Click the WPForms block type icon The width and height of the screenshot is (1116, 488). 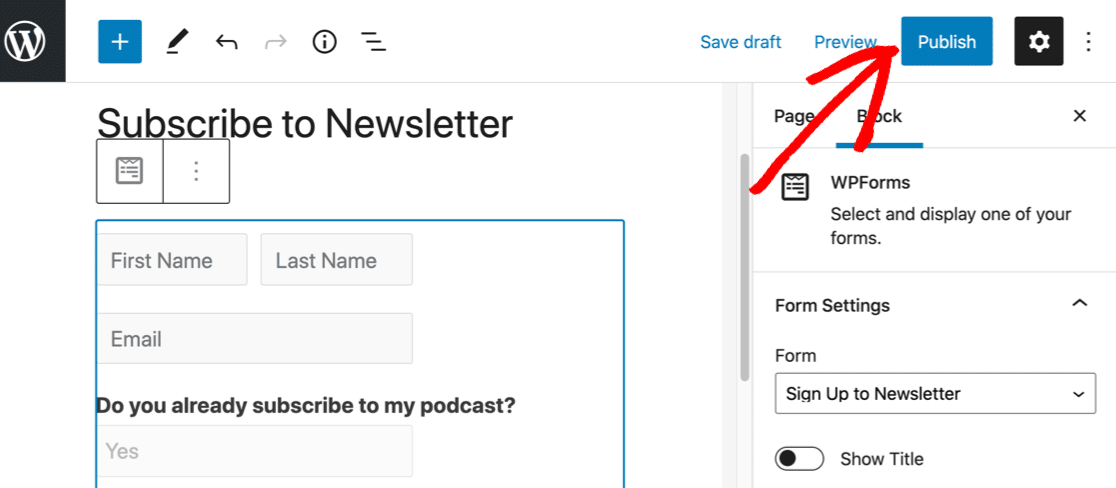tap(130, 171)
